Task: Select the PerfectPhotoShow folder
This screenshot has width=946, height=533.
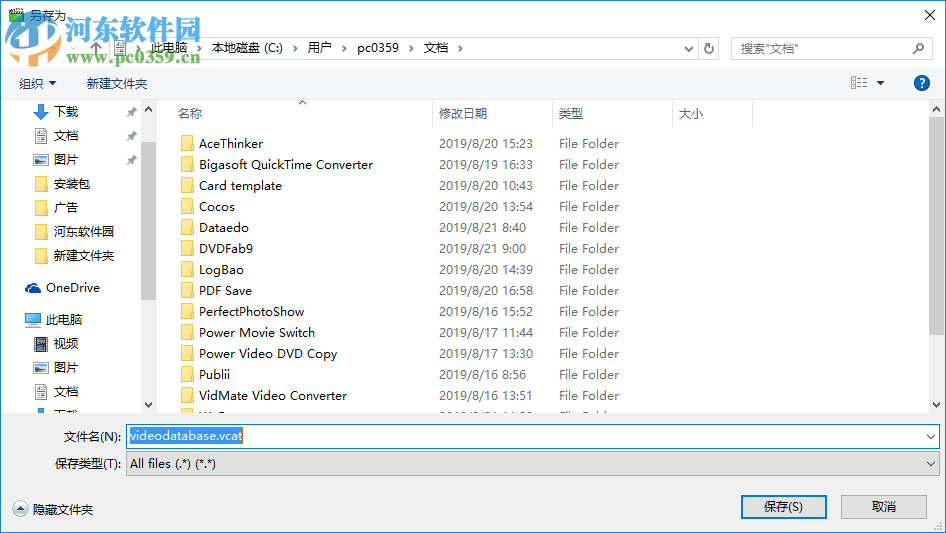Action: click(252, 311)
